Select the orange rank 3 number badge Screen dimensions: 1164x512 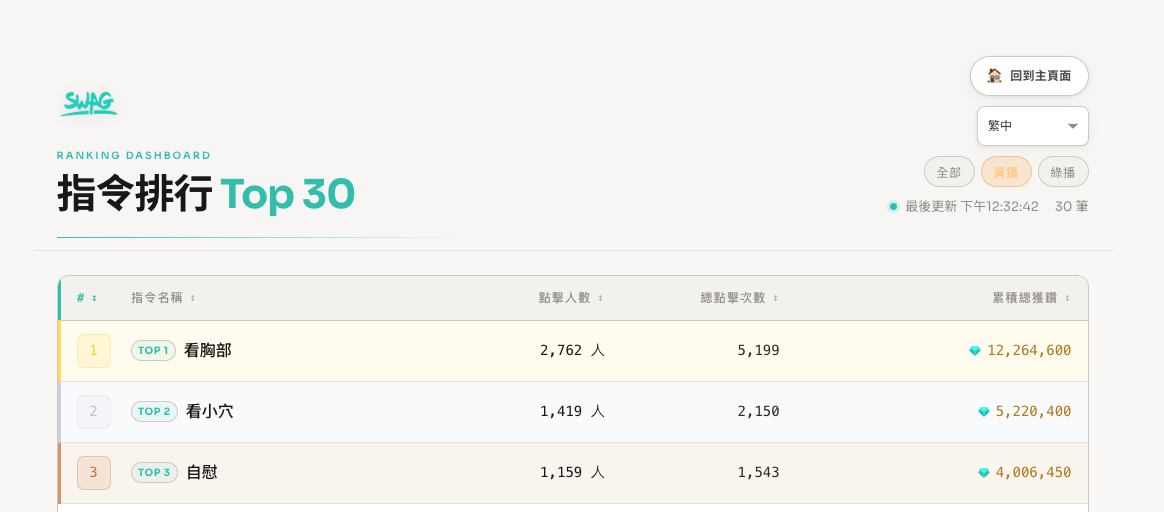coord(94,473)
